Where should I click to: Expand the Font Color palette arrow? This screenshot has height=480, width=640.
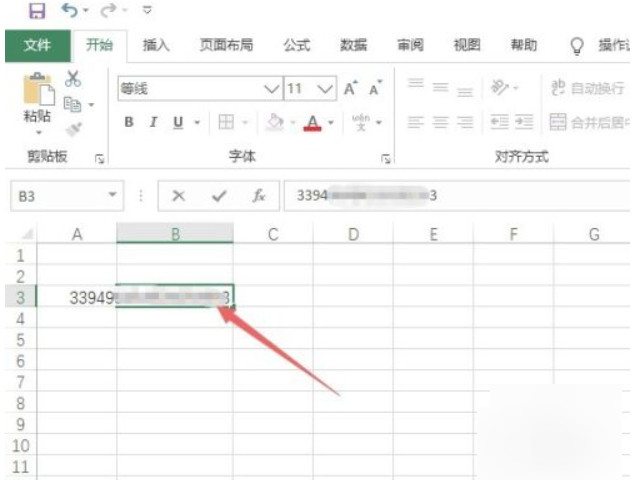(331, 122)
